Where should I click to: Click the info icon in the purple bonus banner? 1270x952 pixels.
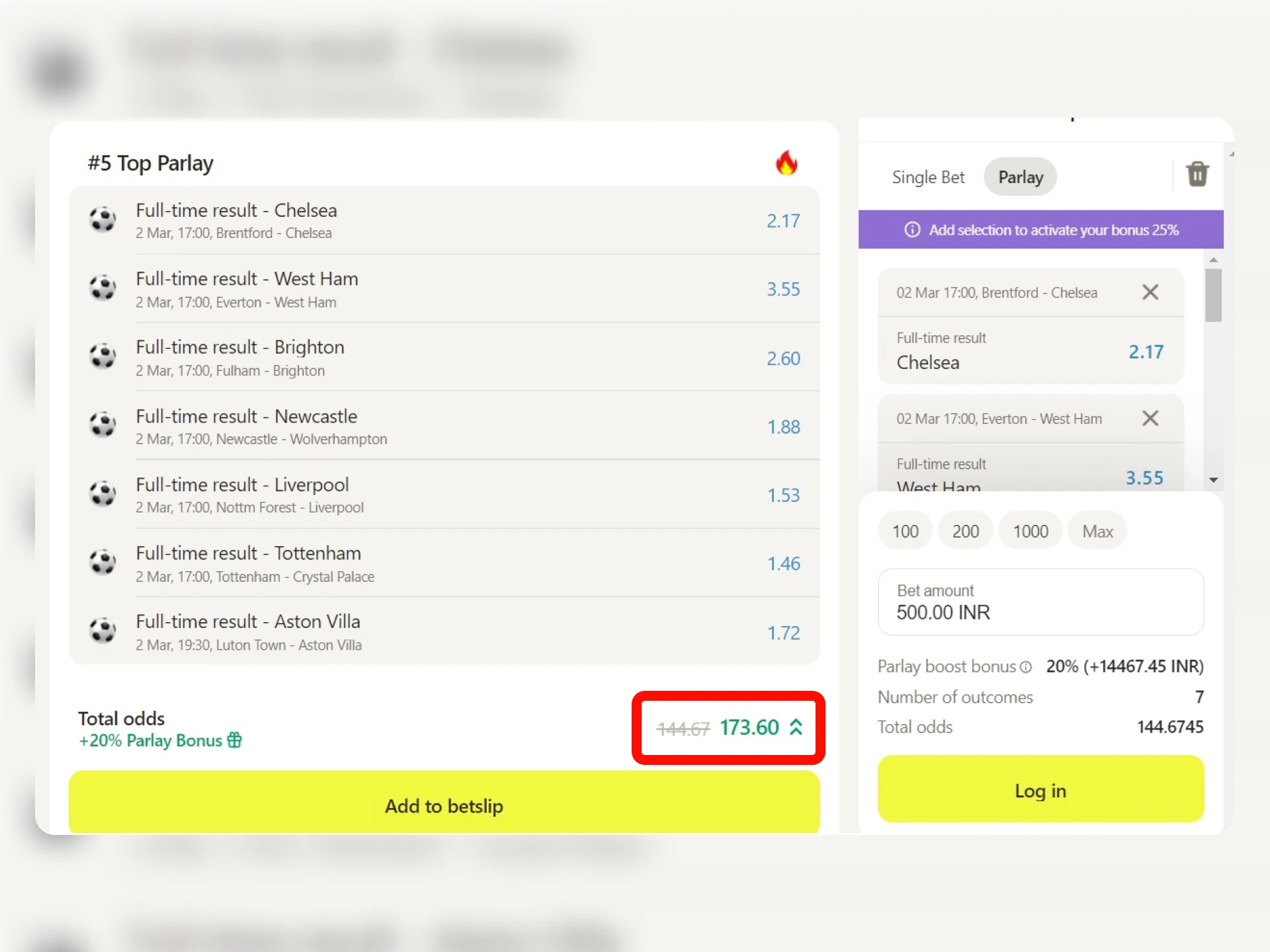pos(912,230)
